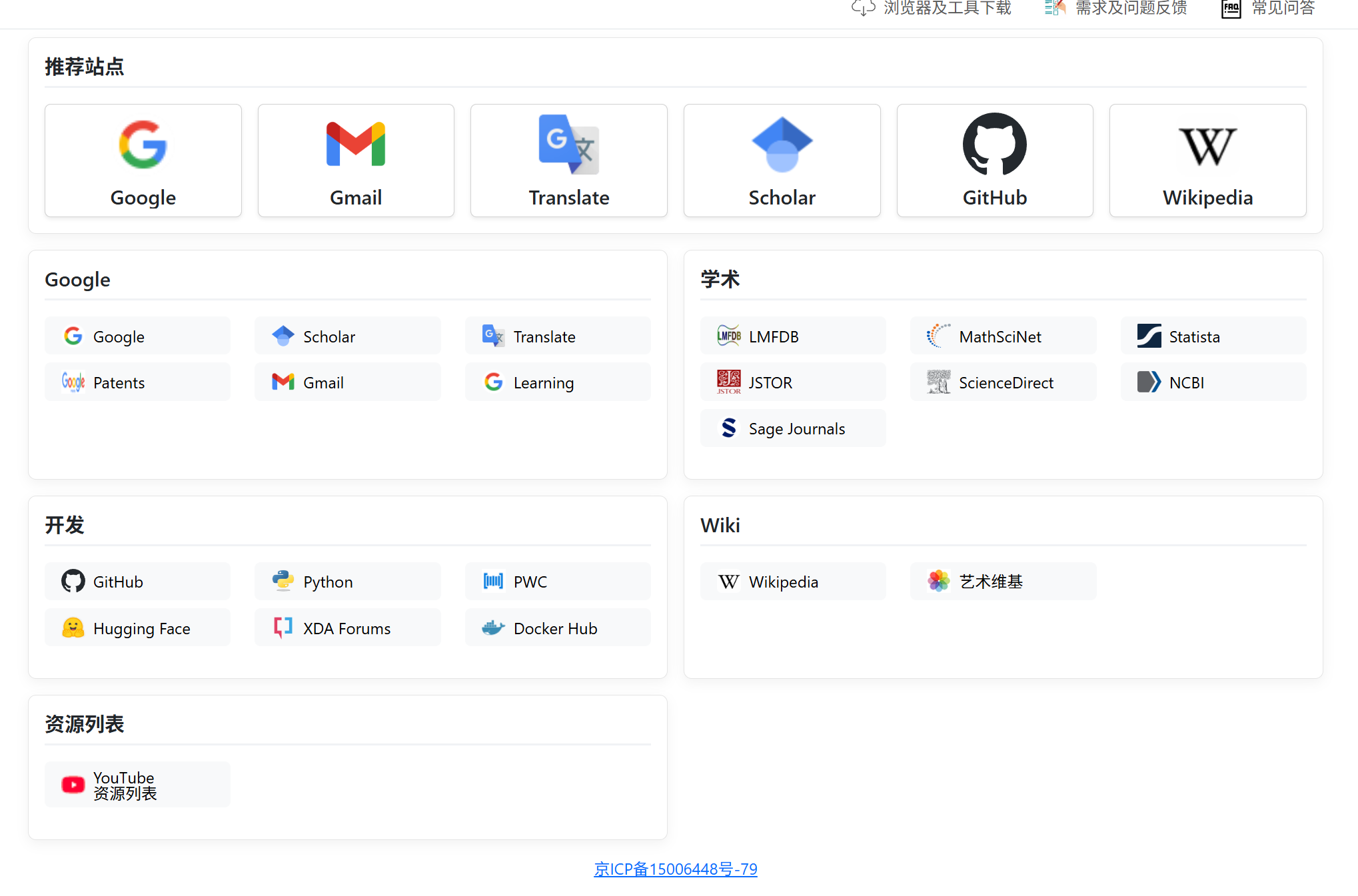Image resolution: width=1358 pixels, height=896 pixels.
Task: Click the Google section heading text
Action: click(x=78, y=280)
